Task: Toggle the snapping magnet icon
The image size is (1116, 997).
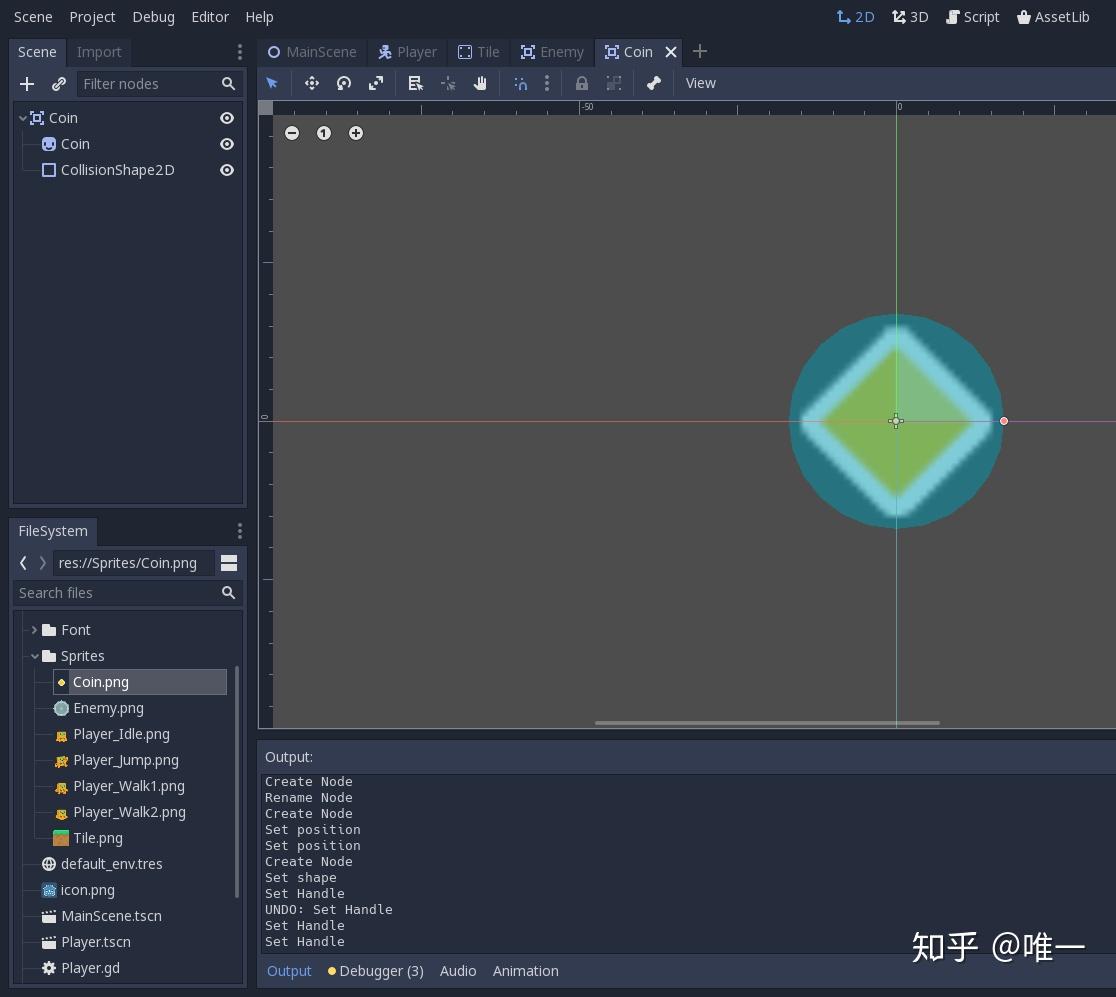Action: coord(520,83)
